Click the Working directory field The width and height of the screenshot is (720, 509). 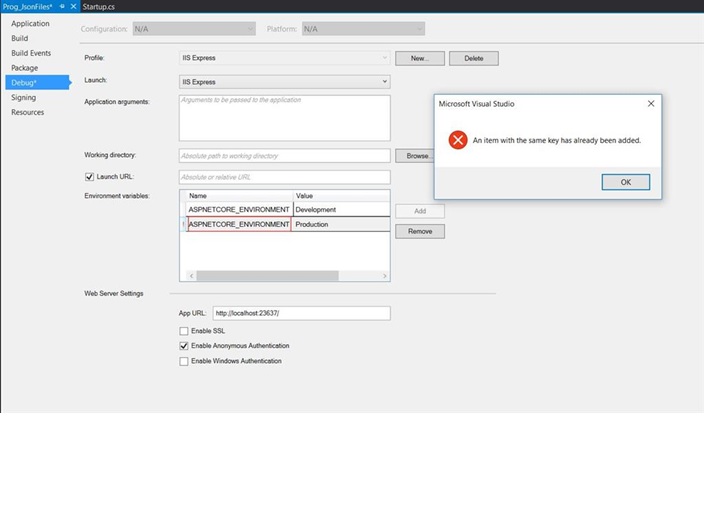coord(285,156)
